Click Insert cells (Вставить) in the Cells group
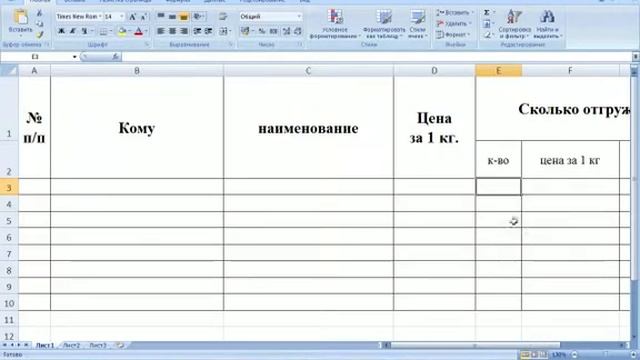The height and width of the screenshot is (360, 640). [454, 13]
